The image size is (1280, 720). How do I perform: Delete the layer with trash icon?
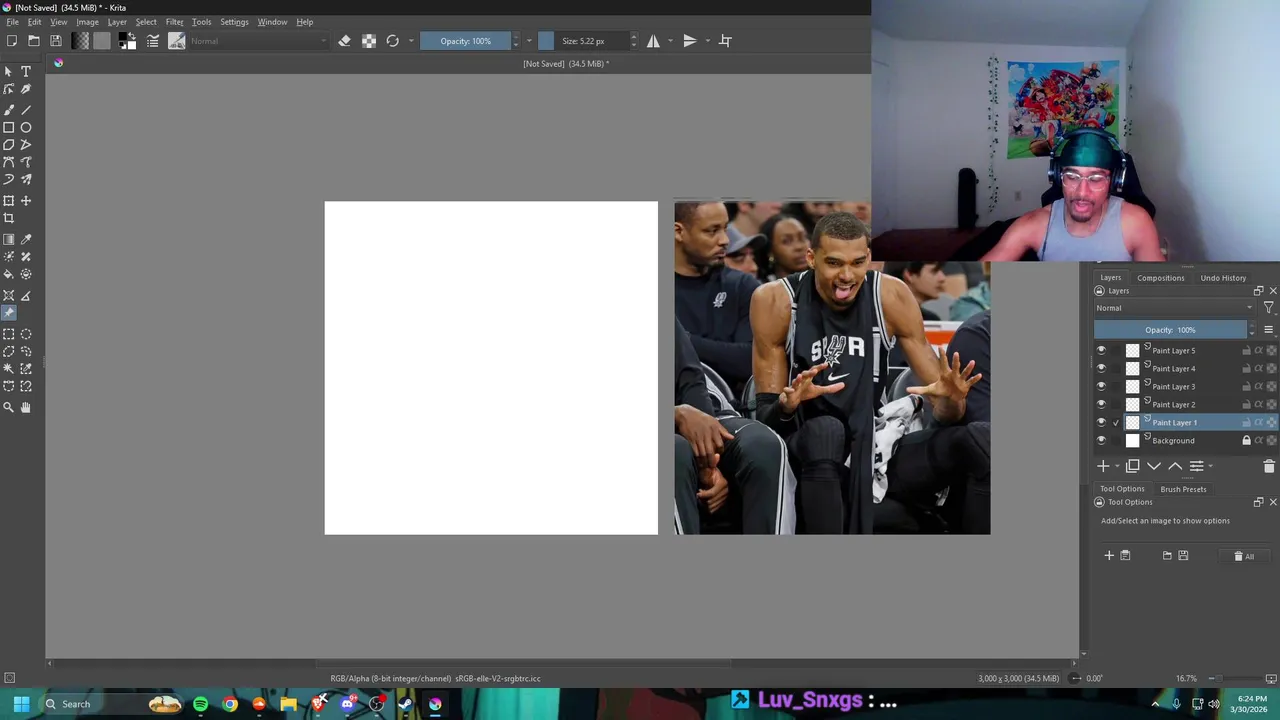(x=1269, y=466)
